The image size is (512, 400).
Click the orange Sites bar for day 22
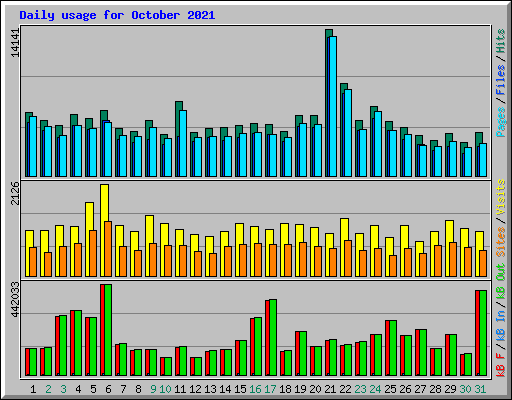pos(348,258)
